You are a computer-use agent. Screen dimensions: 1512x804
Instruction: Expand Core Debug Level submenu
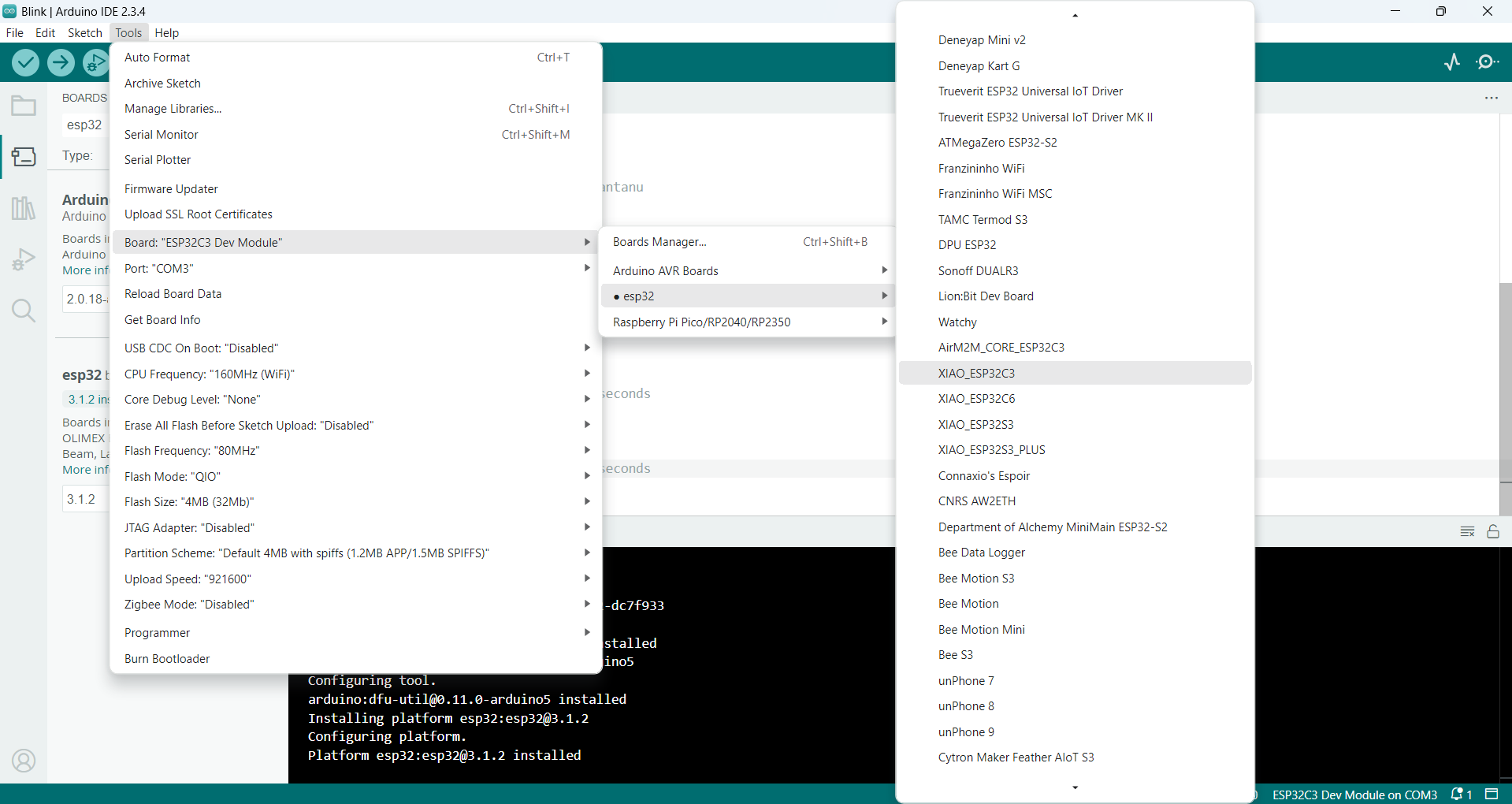(x=356, y=399)
